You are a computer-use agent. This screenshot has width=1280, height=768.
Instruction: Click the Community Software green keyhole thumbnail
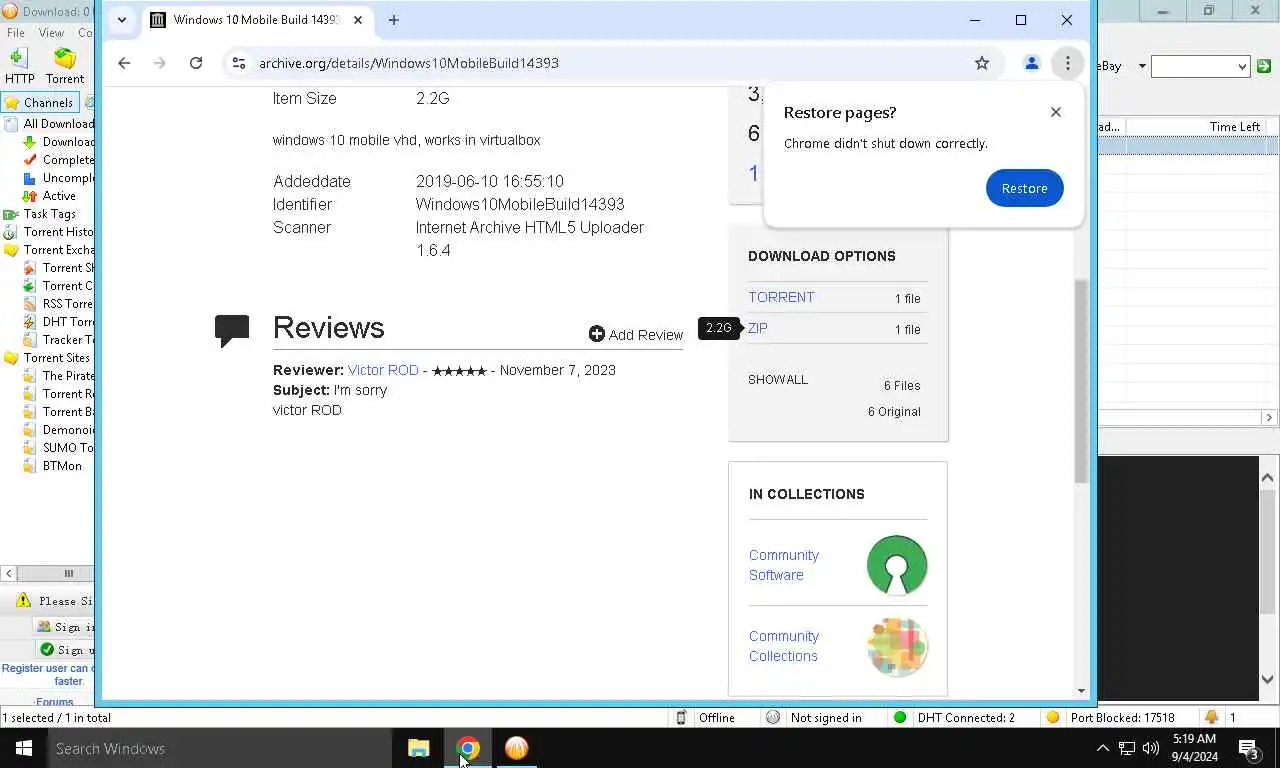897,565
